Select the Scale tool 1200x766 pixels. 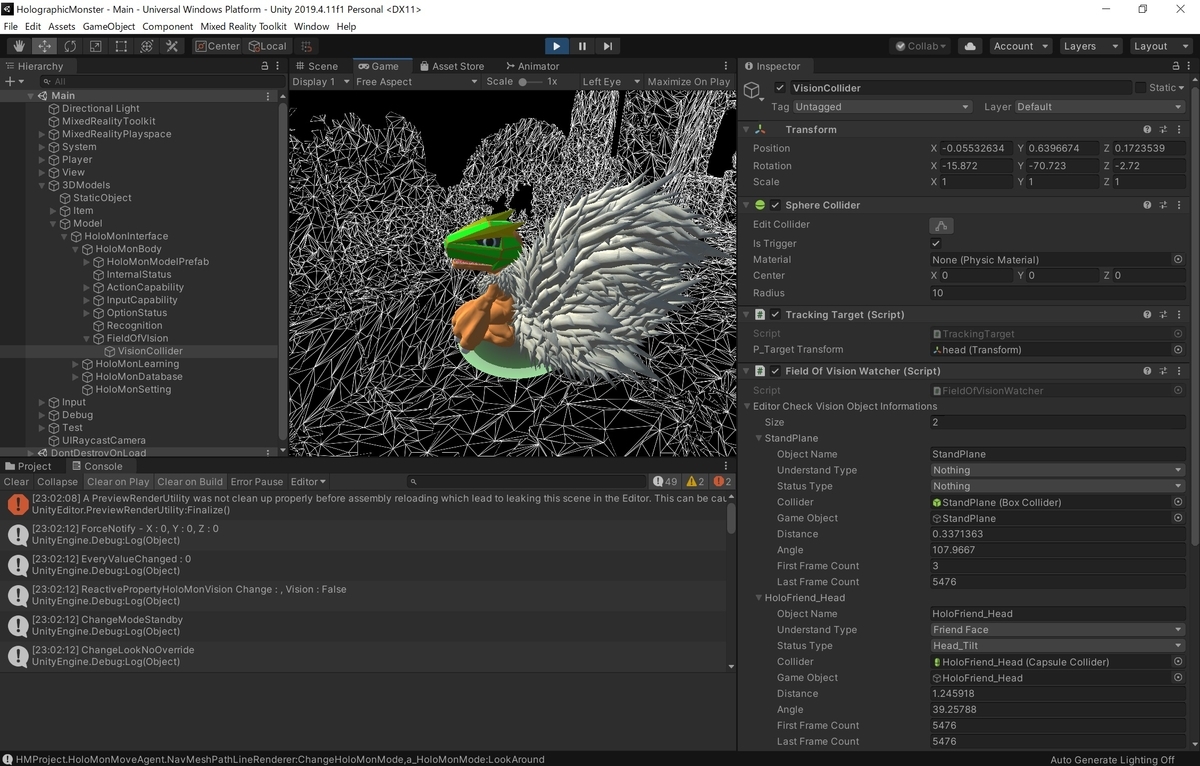click(95, 46)
